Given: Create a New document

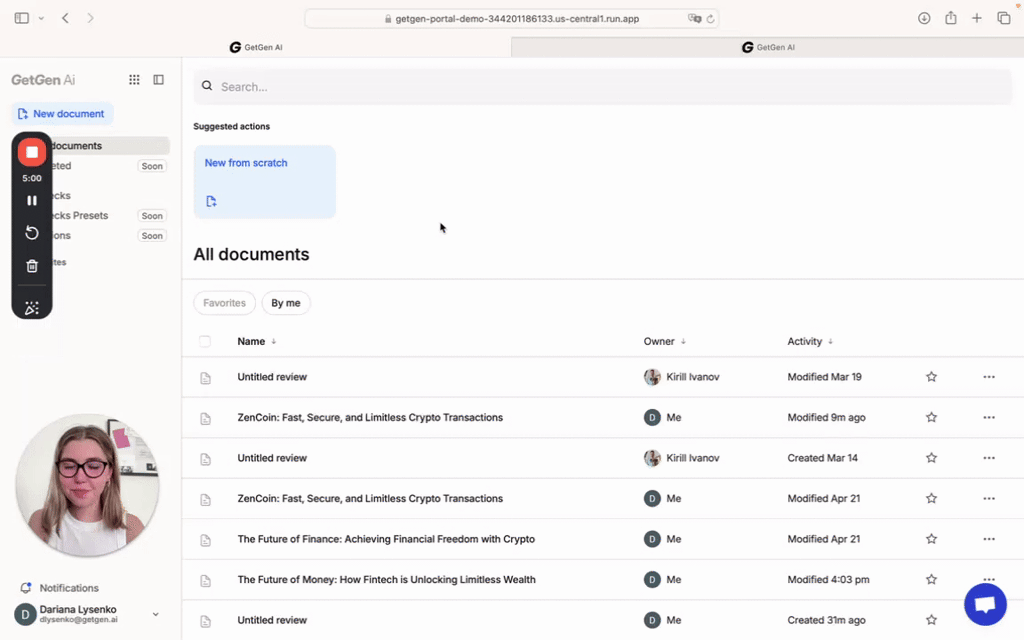Looking at the screenshot, I should click(62, 114).
